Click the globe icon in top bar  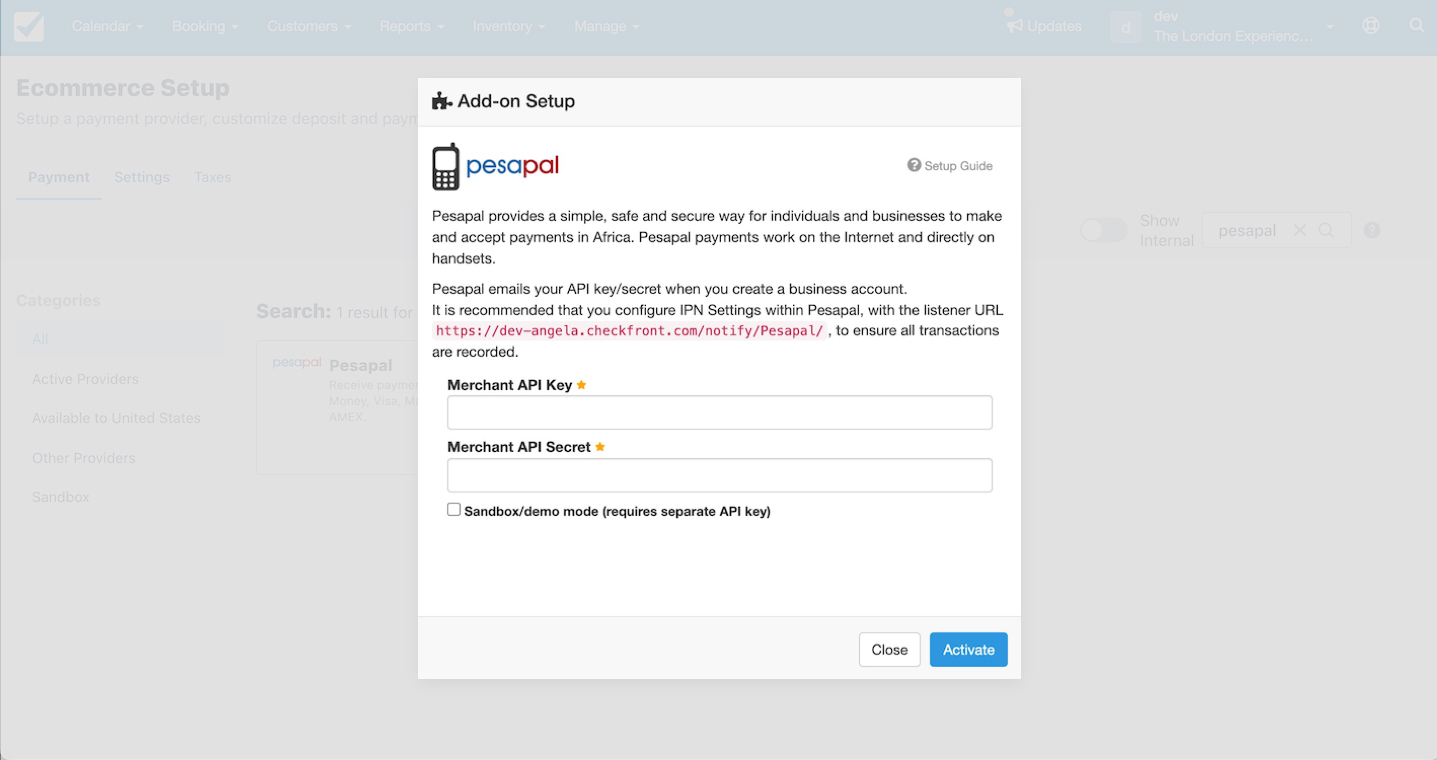[x=1371, y=26]
